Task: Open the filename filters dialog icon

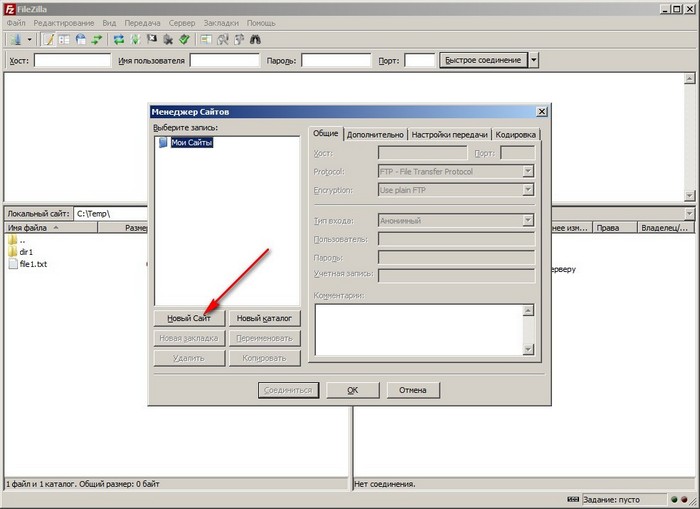Action: coord(206,40)
